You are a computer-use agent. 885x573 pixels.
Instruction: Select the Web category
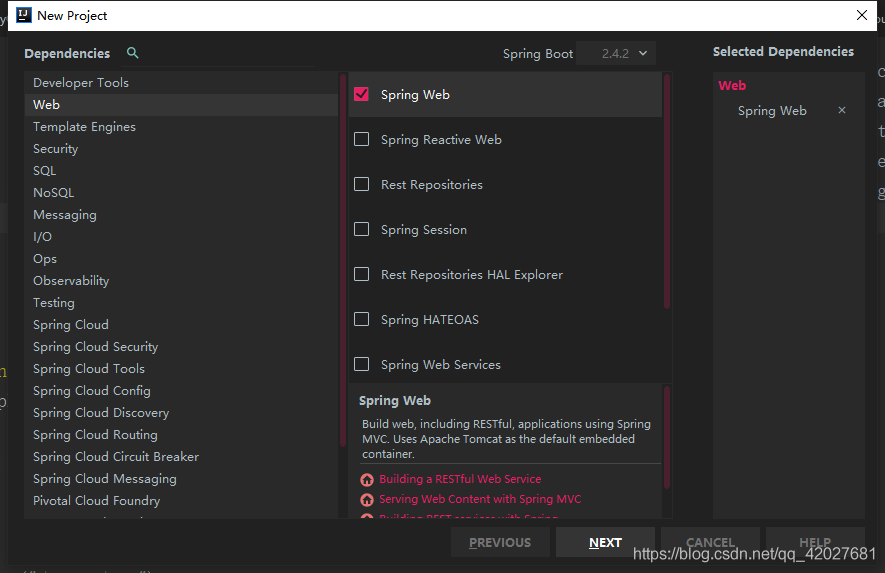tap(181, 104)
